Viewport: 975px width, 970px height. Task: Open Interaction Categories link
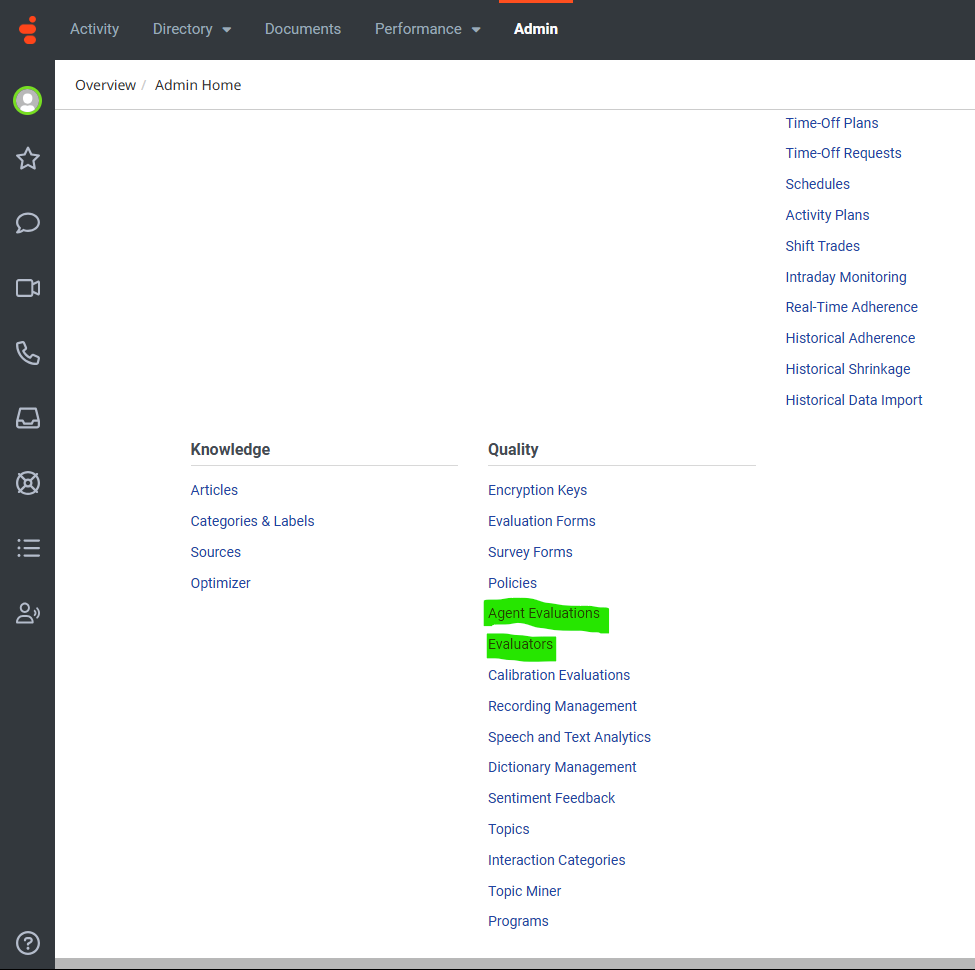[x=557, y=861]
